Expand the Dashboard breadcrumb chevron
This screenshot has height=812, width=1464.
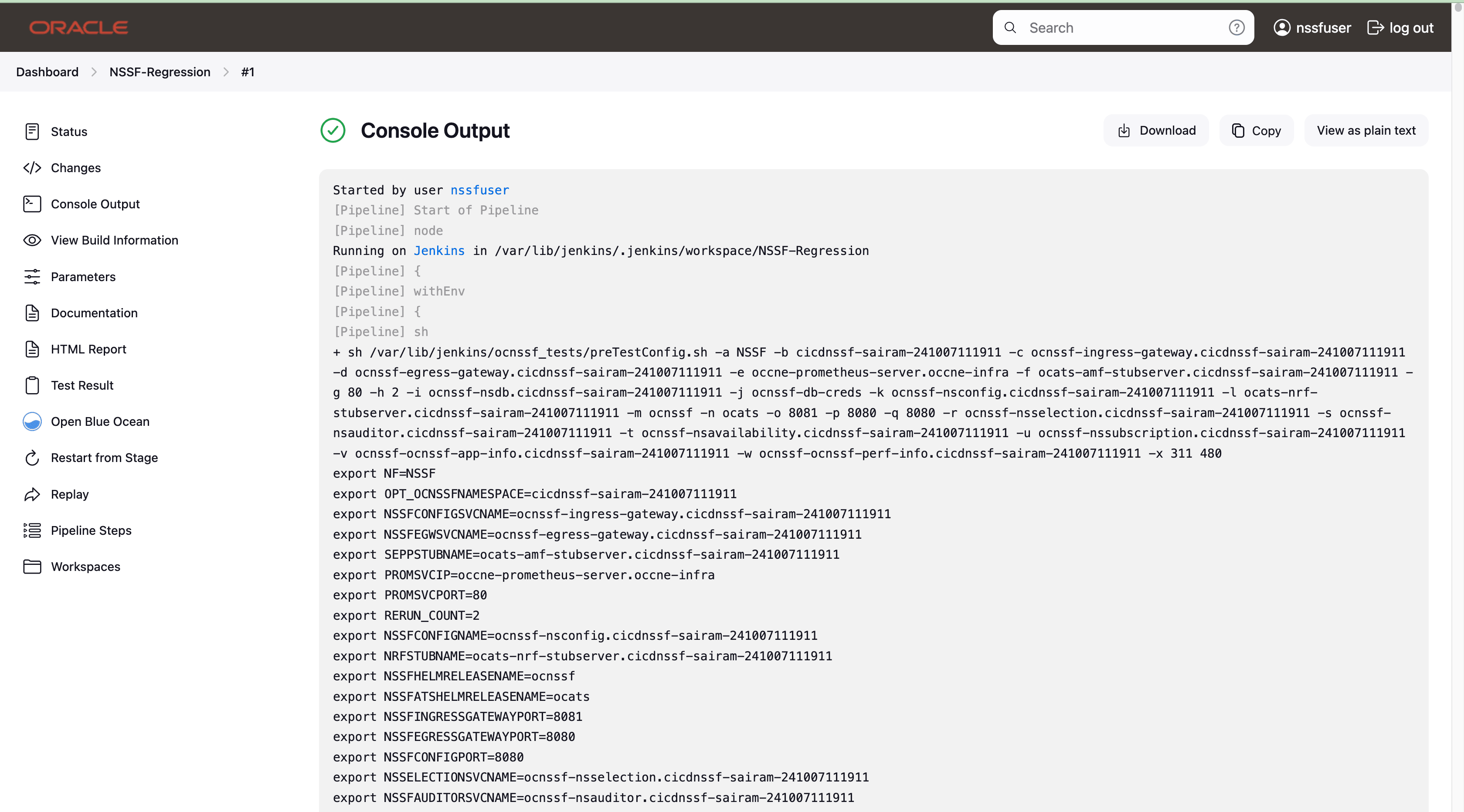click(x=94, y=72)
